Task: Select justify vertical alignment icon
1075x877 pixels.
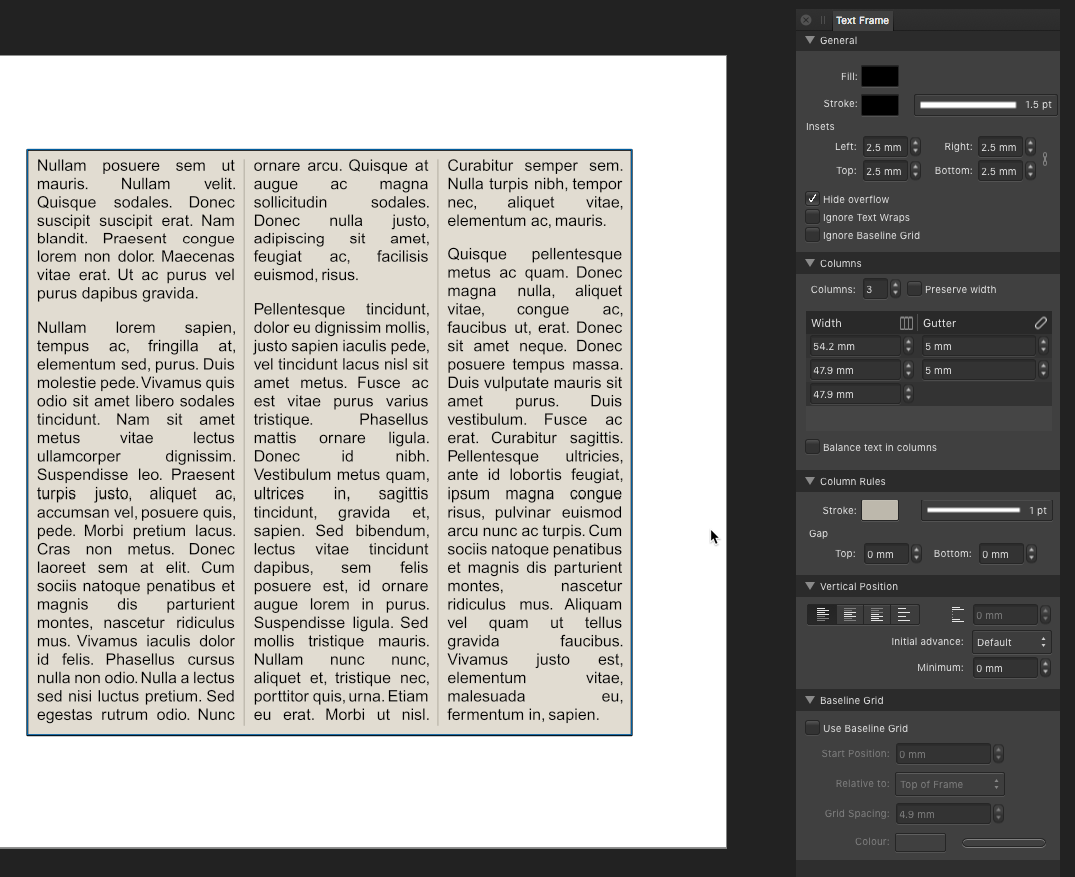Action: click(903, 615)
